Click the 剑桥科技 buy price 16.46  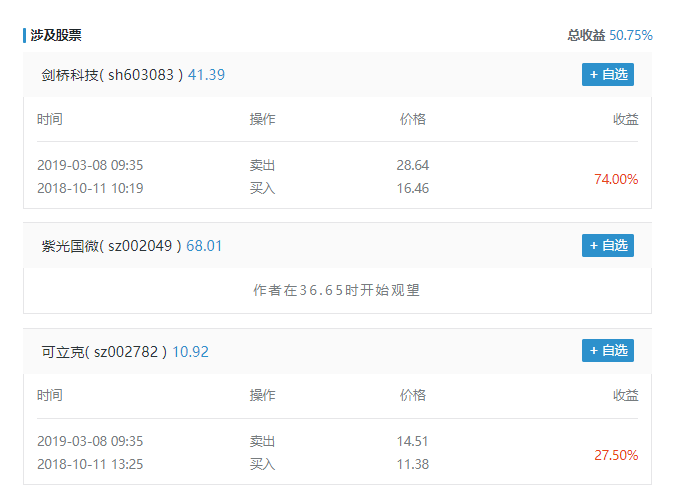(413, 188)
